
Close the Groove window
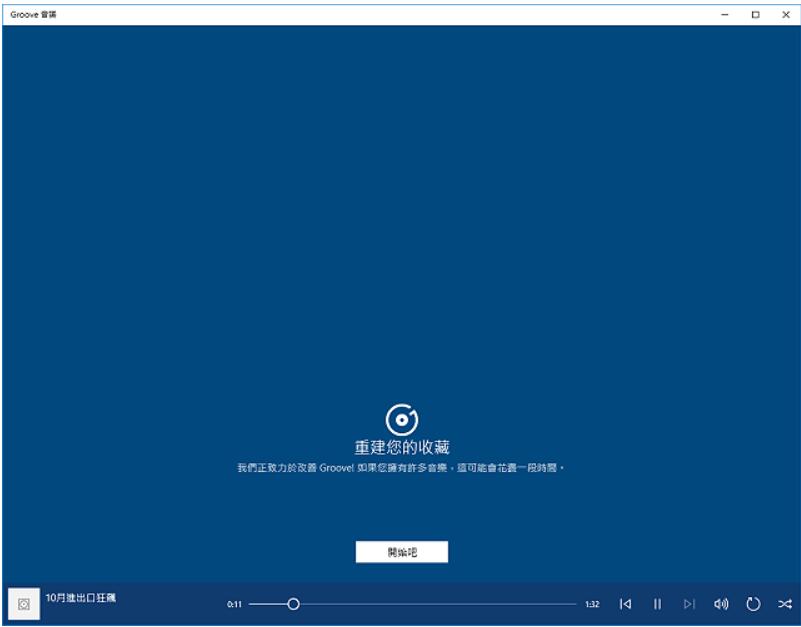(786, 15)
